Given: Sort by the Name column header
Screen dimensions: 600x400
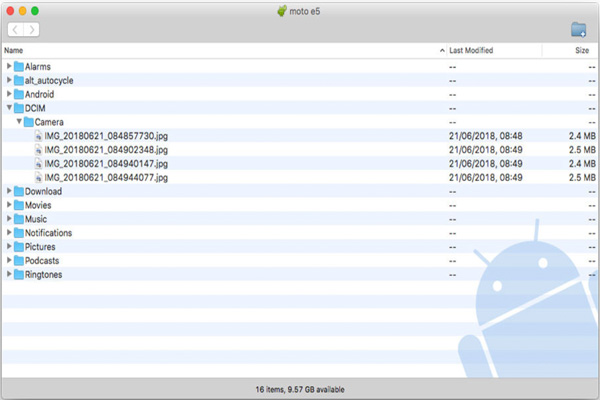Looking at the screenshot, I should click(x=14, y=51).
